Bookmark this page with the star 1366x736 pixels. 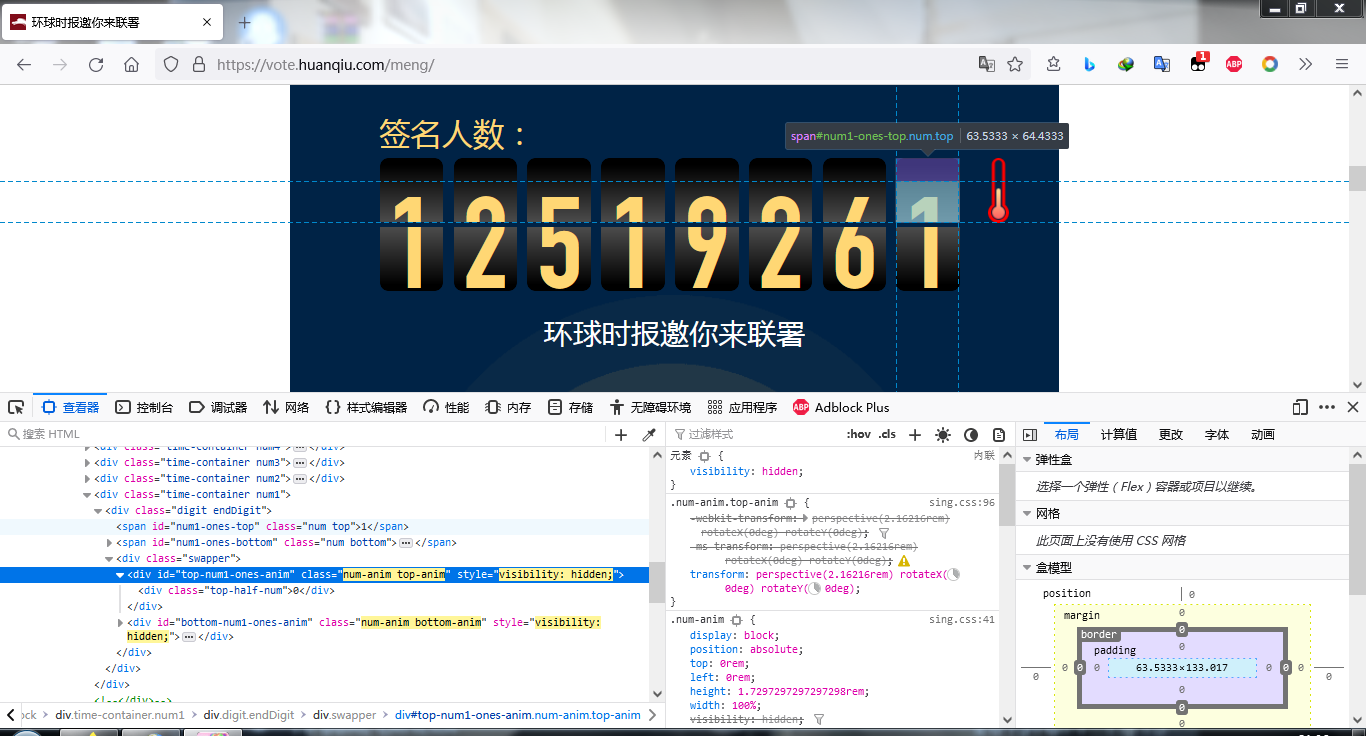1015,64
